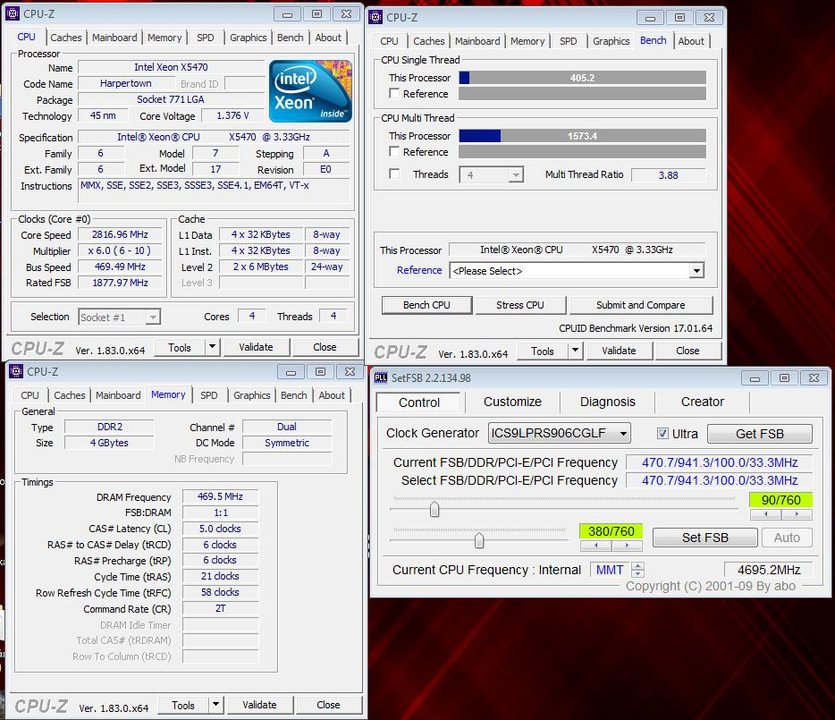
Task: Click the Set FSB button
Action: point(705,537)
